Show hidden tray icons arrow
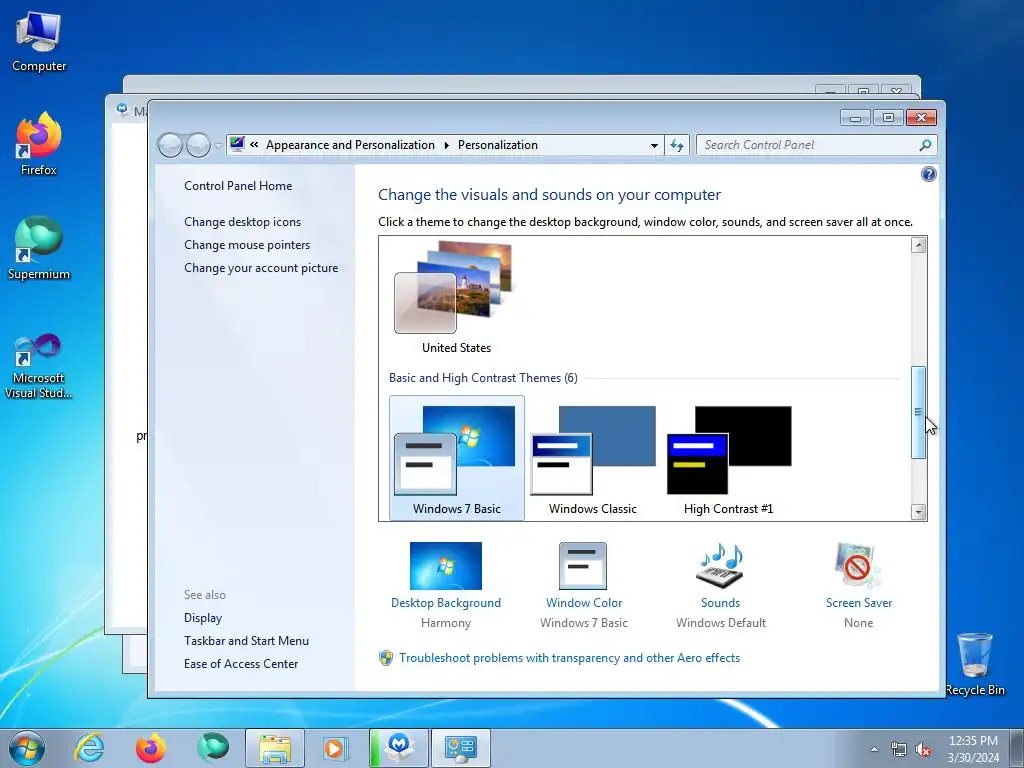This screenshot has width=1024, height=768. 874,749
